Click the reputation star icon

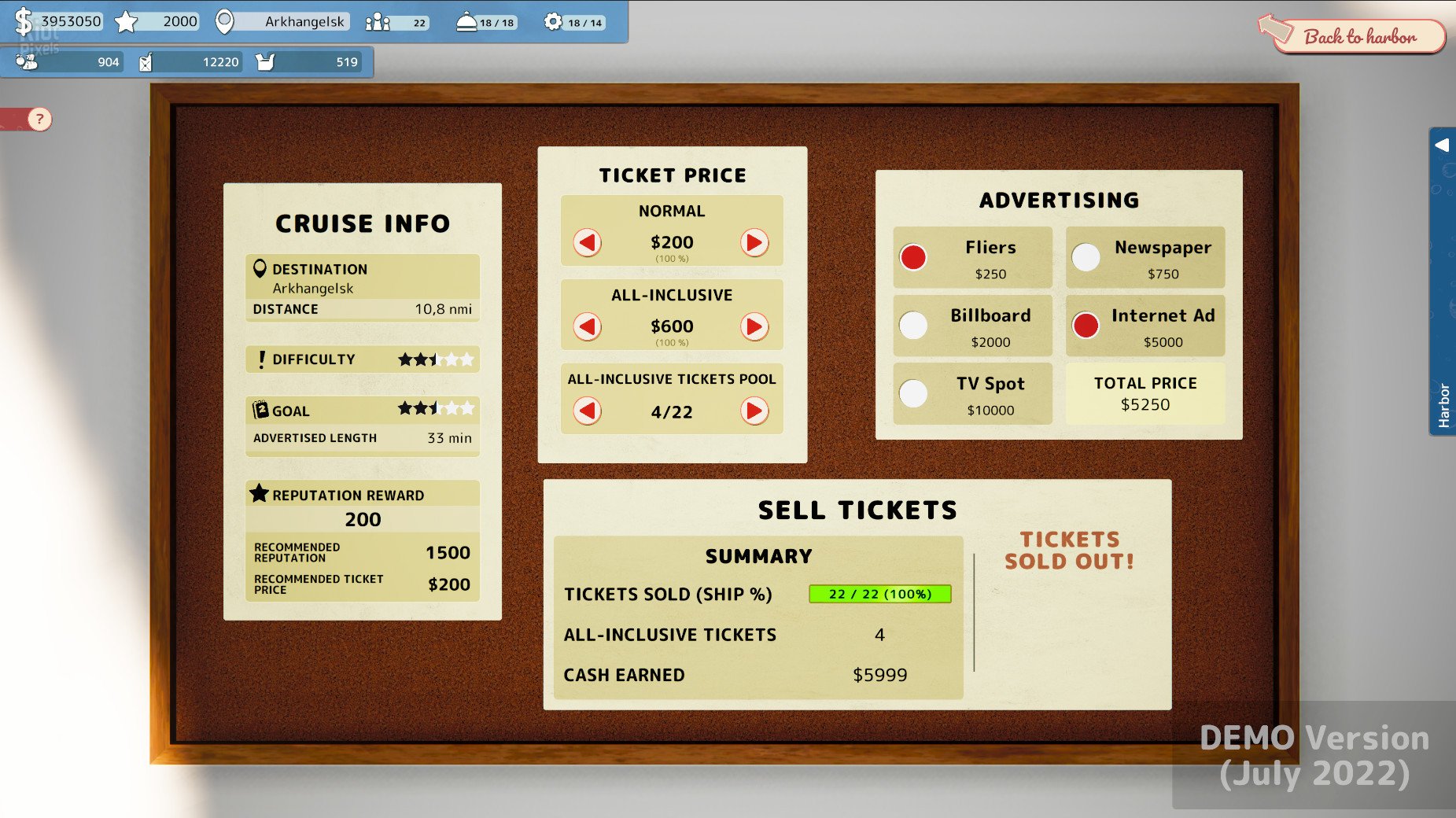126,20
